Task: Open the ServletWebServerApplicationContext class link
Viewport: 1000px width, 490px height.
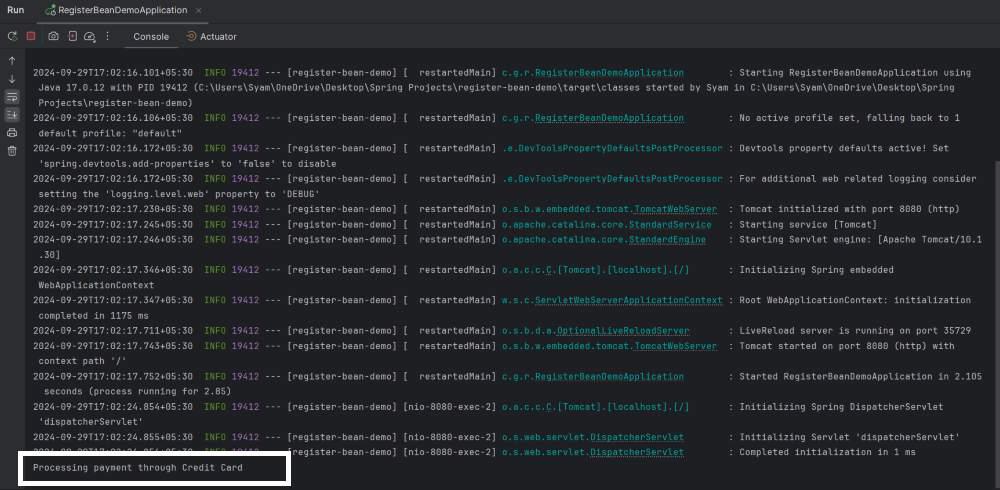Action: (628, 301)
